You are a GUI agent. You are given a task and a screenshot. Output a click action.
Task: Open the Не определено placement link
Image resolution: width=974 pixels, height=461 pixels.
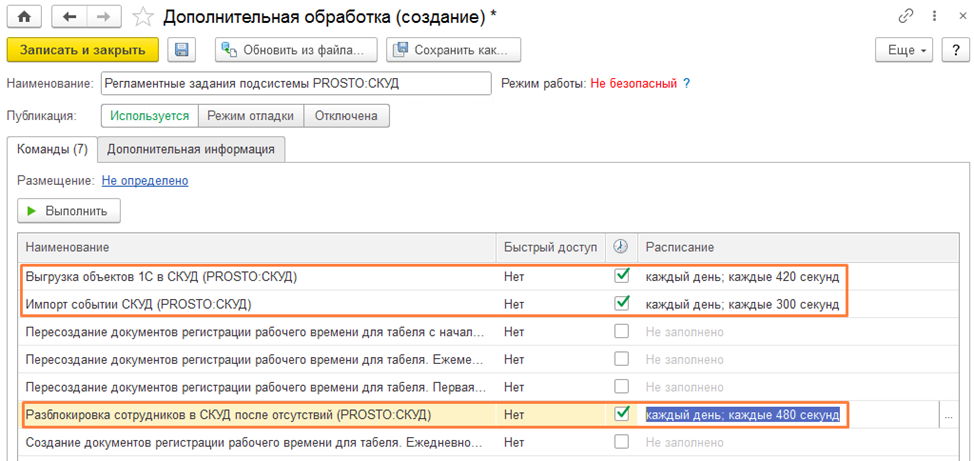[x=145, y=180]
